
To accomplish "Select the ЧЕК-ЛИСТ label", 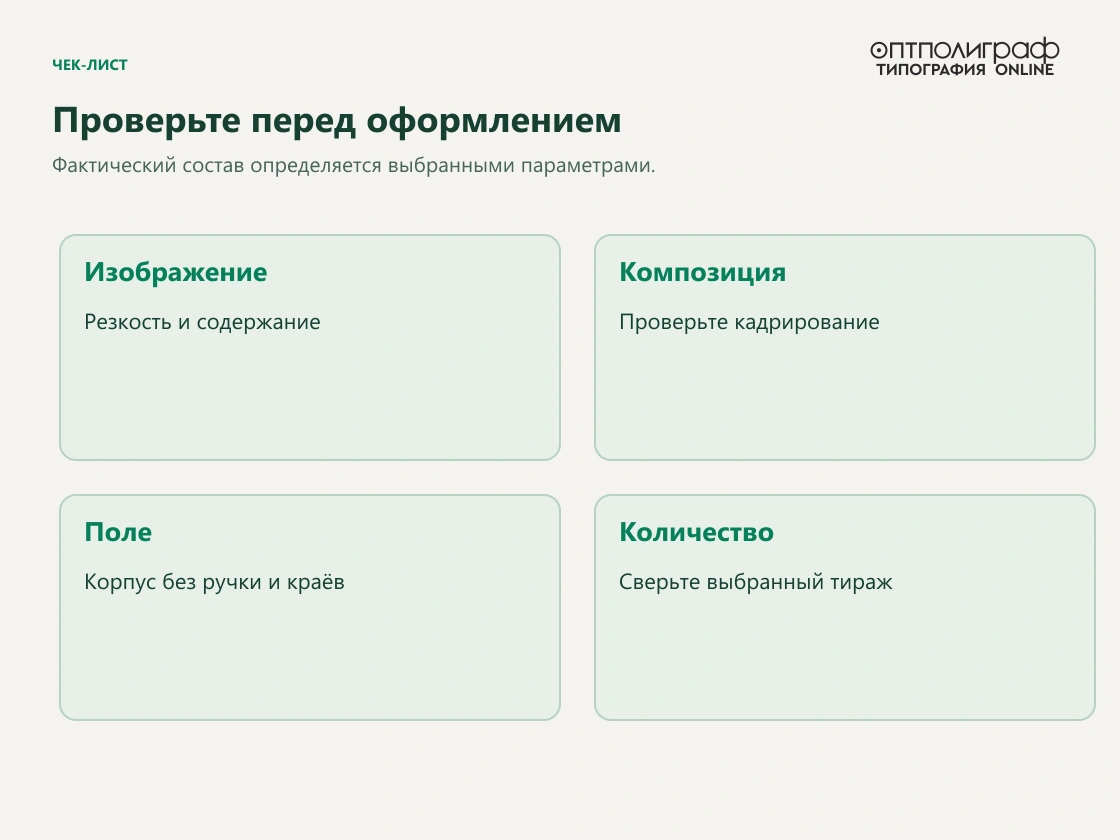I will 90,65.
